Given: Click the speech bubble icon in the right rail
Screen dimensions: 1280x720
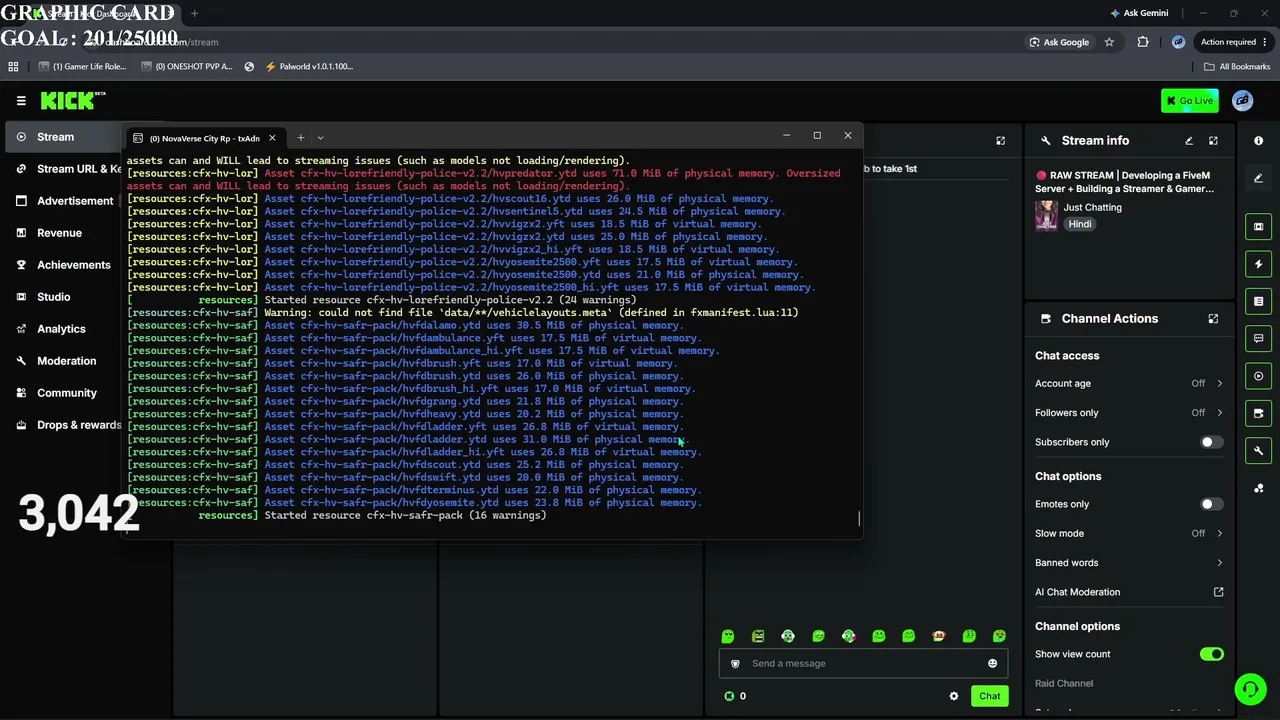Looking at the screenshot, I should 1258,339.
